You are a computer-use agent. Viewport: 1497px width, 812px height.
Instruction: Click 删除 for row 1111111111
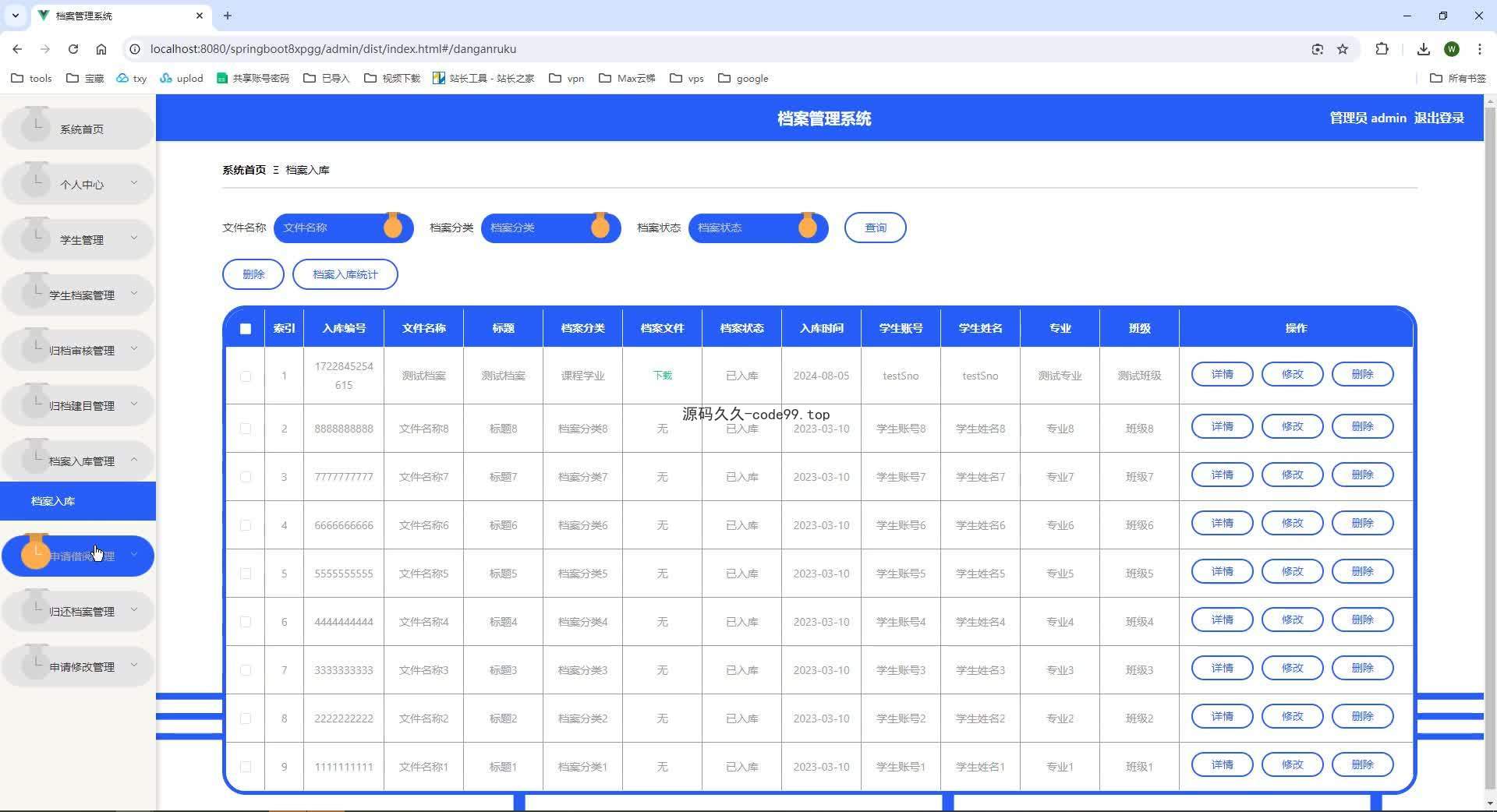pyautogui.click(x=1362, y=764)
